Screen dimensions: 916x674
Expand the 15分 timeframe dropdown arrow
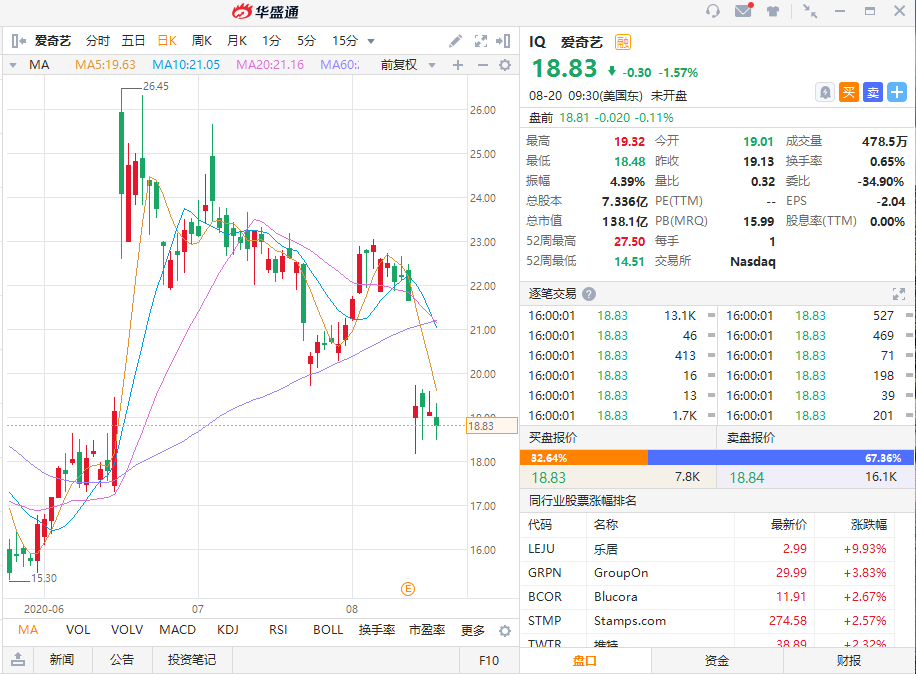coord(371,41)
